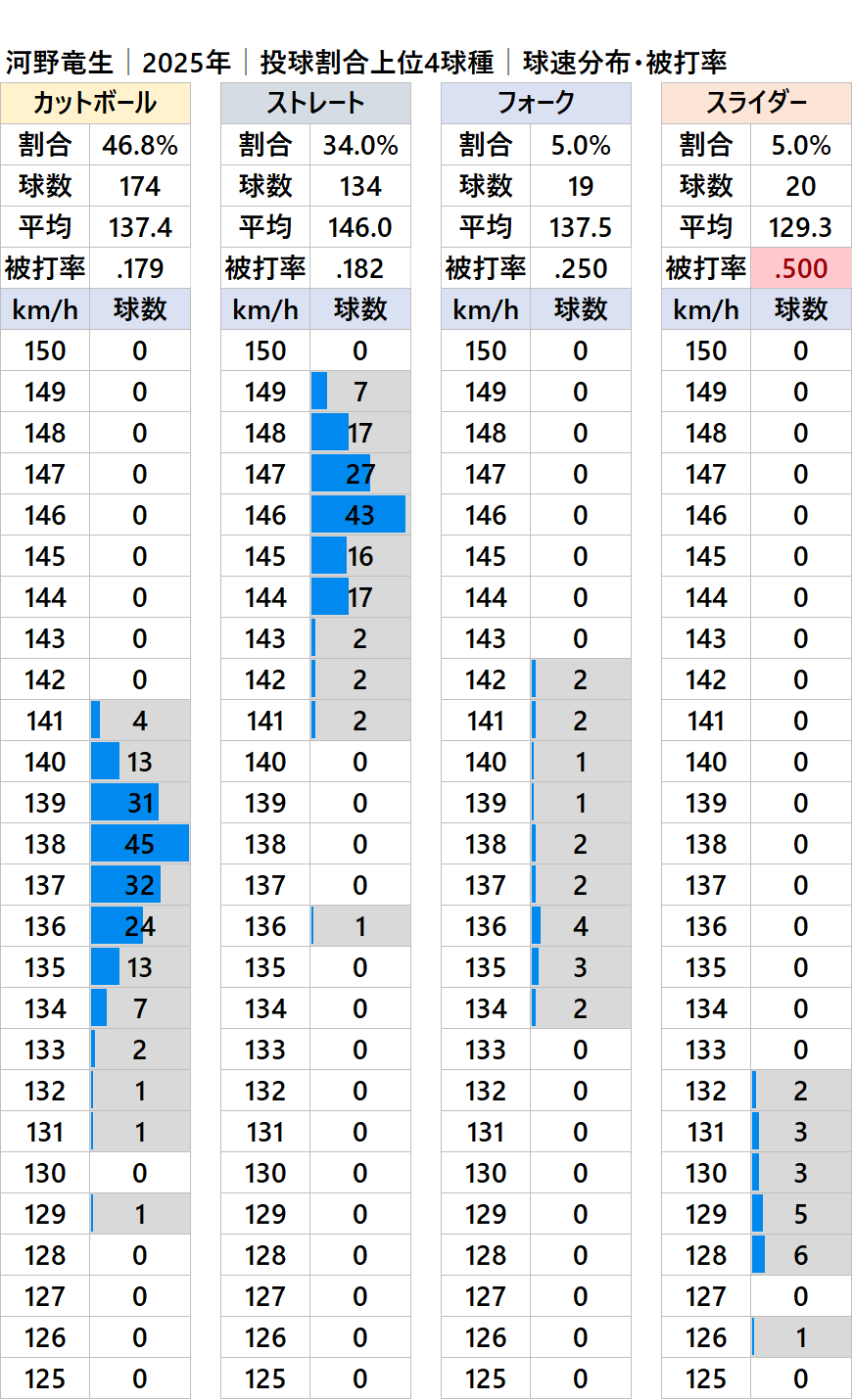Select the bar showing 43 pitches
The height and width of the screenshot is (1400, 853).
pos(358,515)
